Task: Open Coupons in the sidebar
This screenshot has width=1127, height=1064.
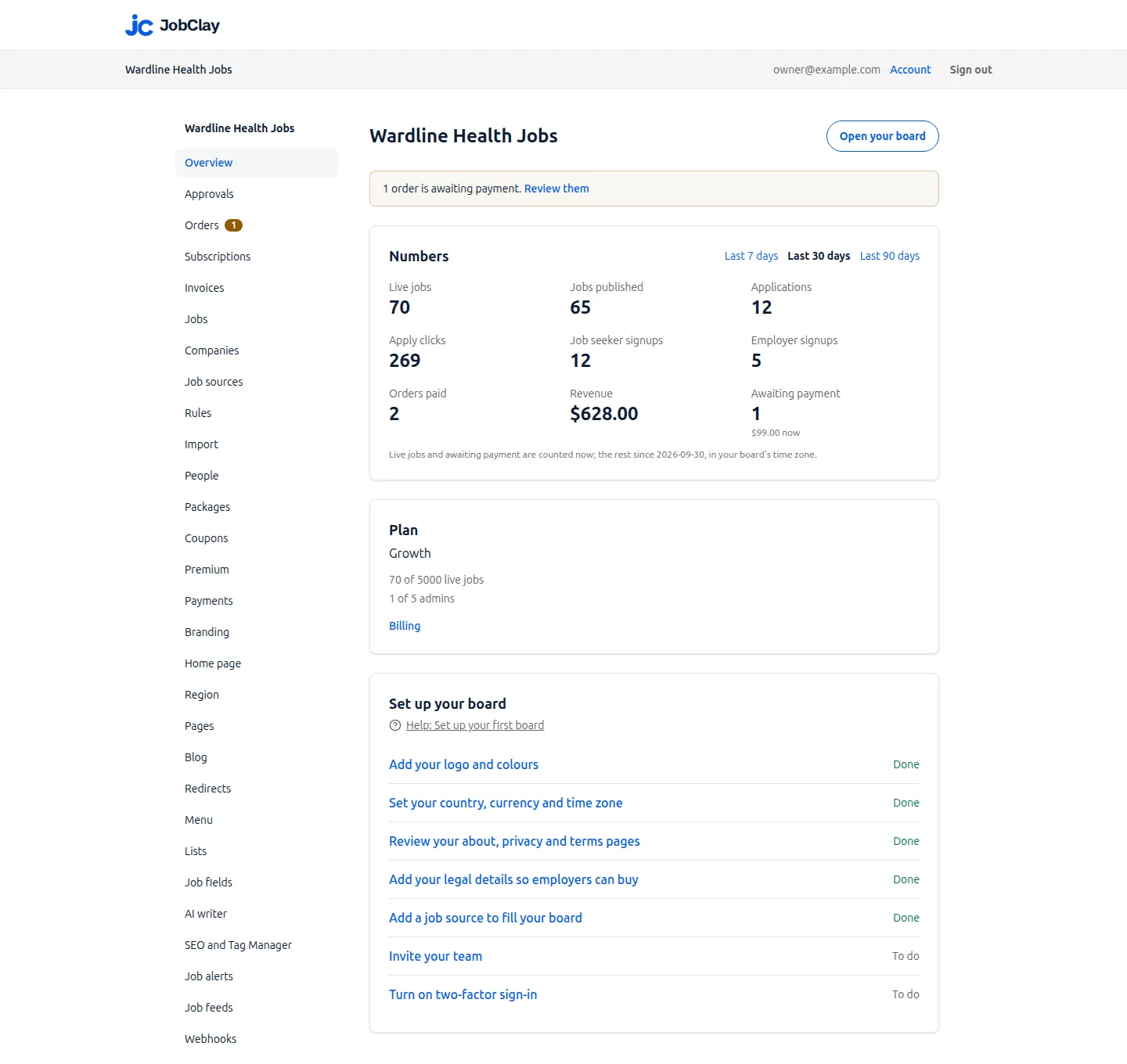Action: (x=257, y=538)
